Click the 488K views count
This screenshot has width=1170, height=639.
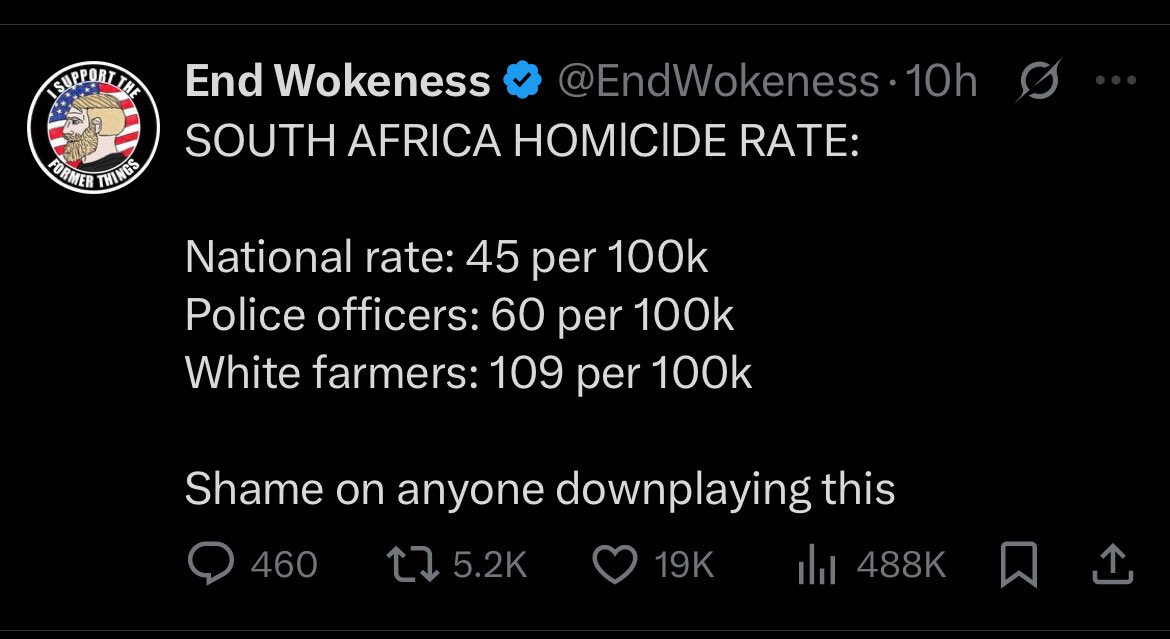(901, 566)
